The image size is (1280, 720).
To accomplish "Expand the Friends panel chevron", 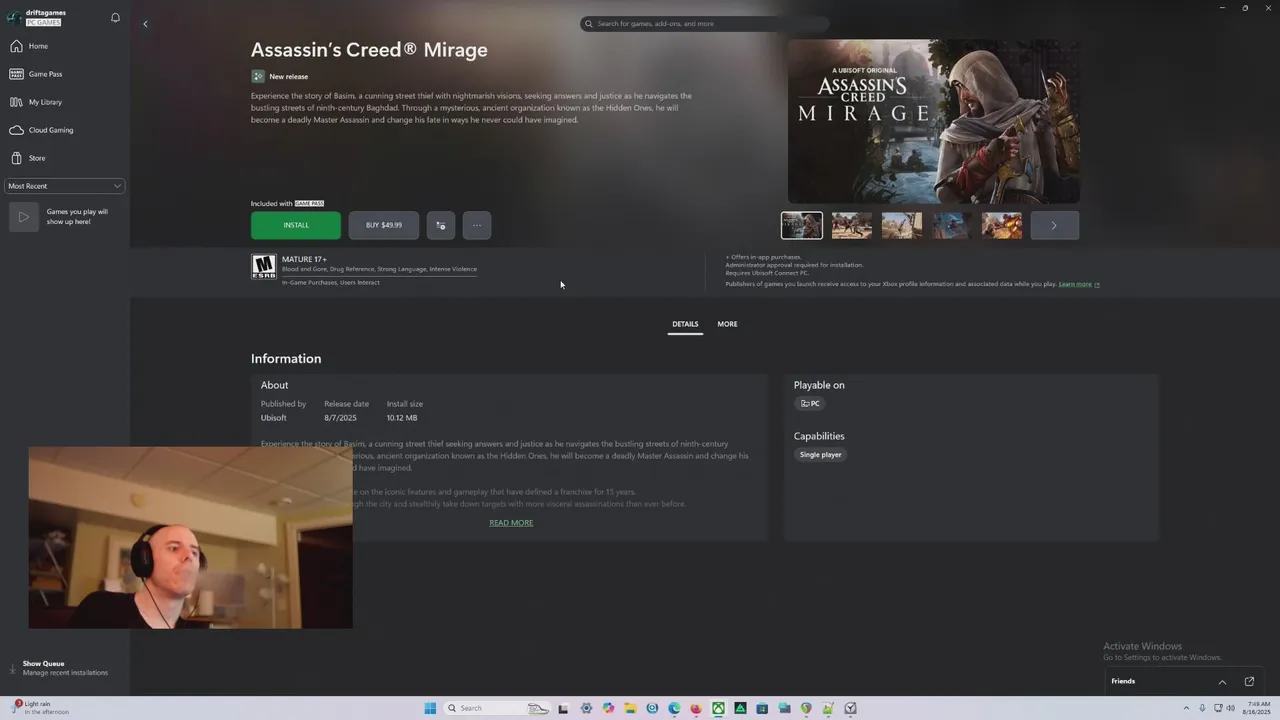I will [x=1222, y=682].
